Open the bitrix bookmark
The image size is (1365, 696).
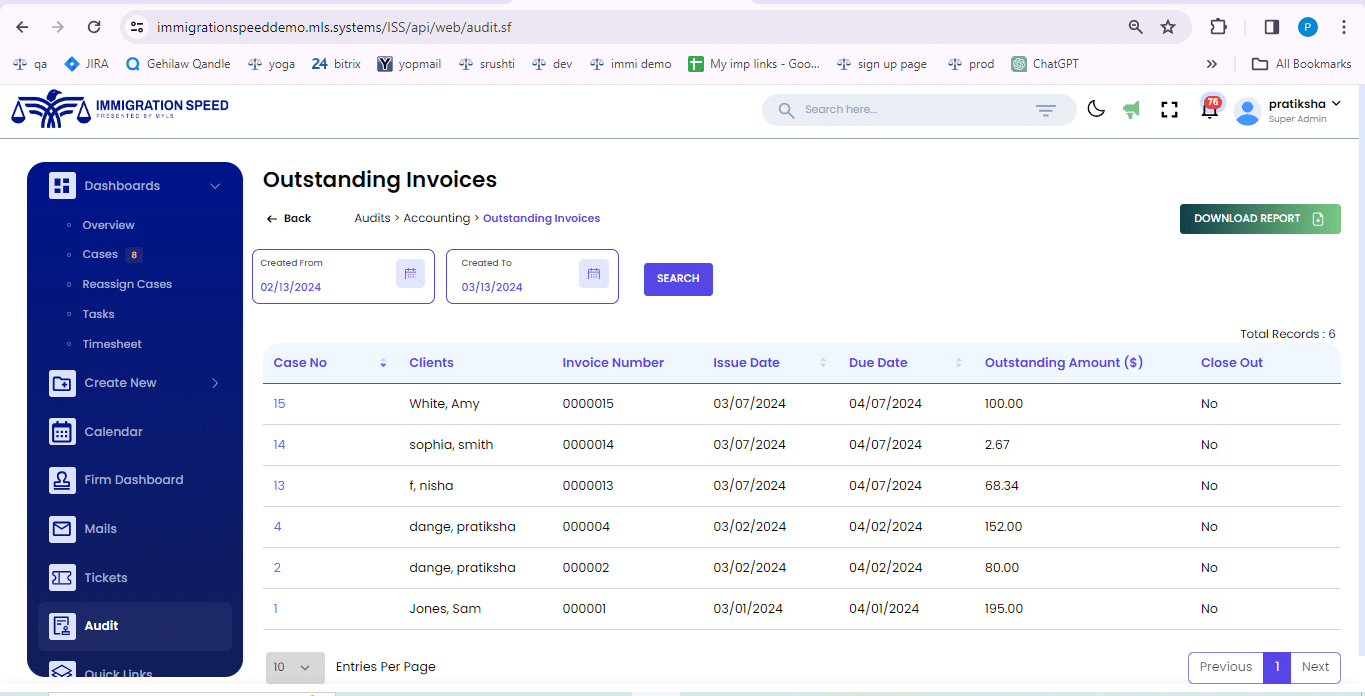pyautogui.click(x=336, y=64)
